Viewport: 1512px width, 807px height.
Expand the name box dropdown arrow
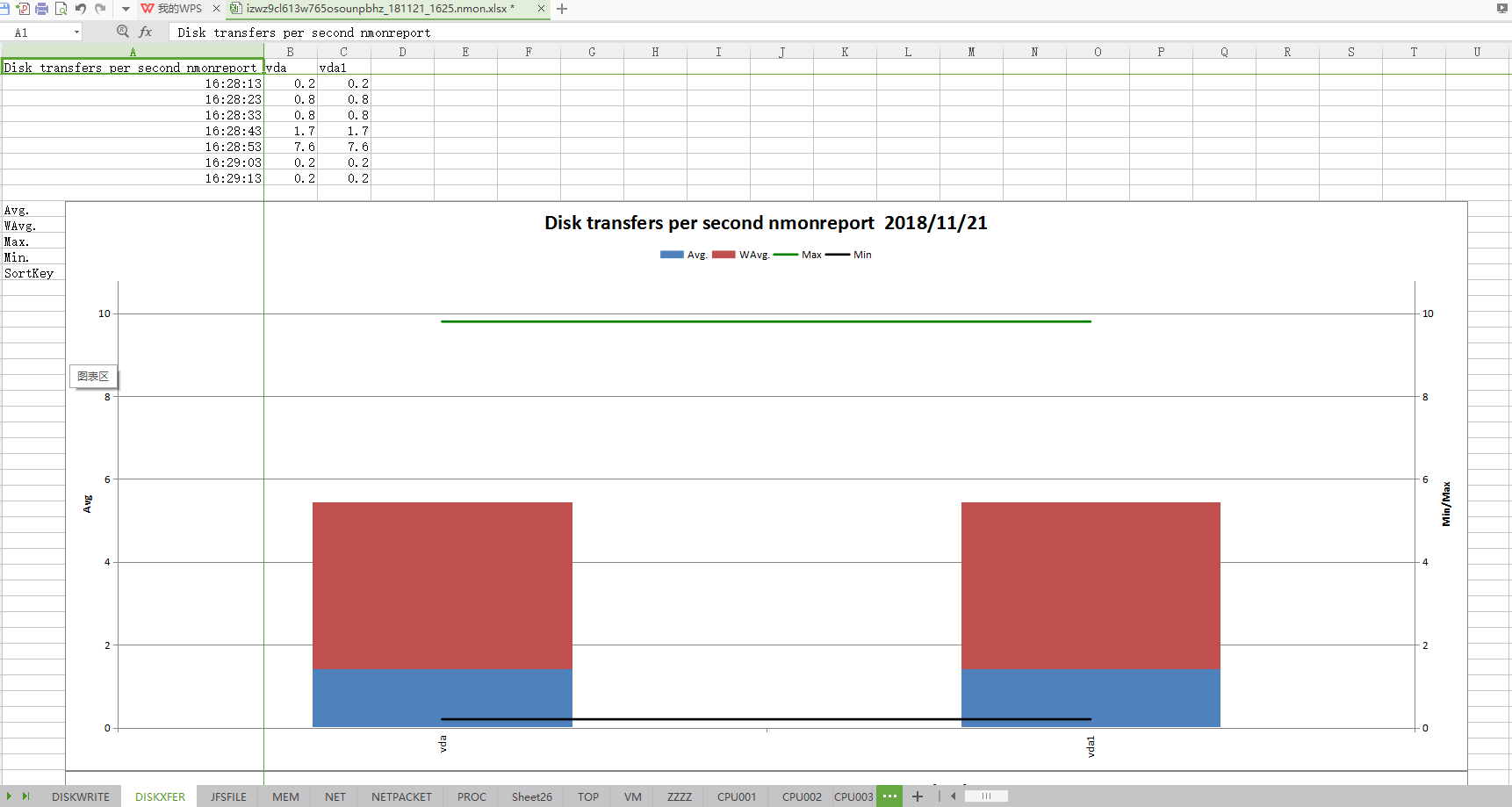[77, 32]
